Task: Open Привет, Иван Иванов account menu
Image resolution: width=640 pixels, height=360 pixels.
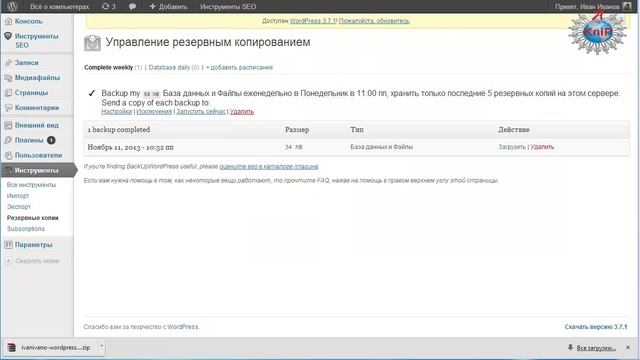Action: click(587, 7)
